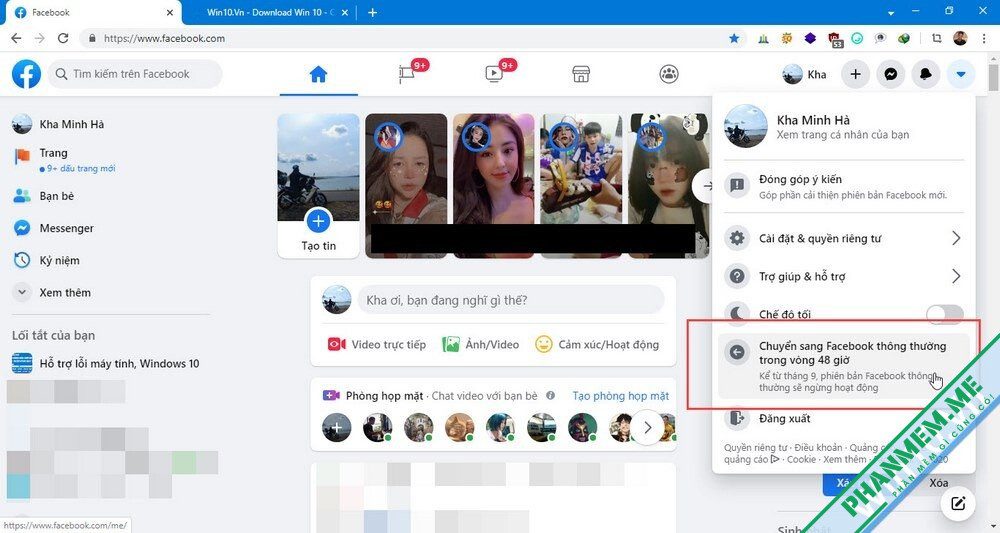Open the Messenger icon in top bar
The height and width of the screenshot is (533, 1000).
coord(891,75)
